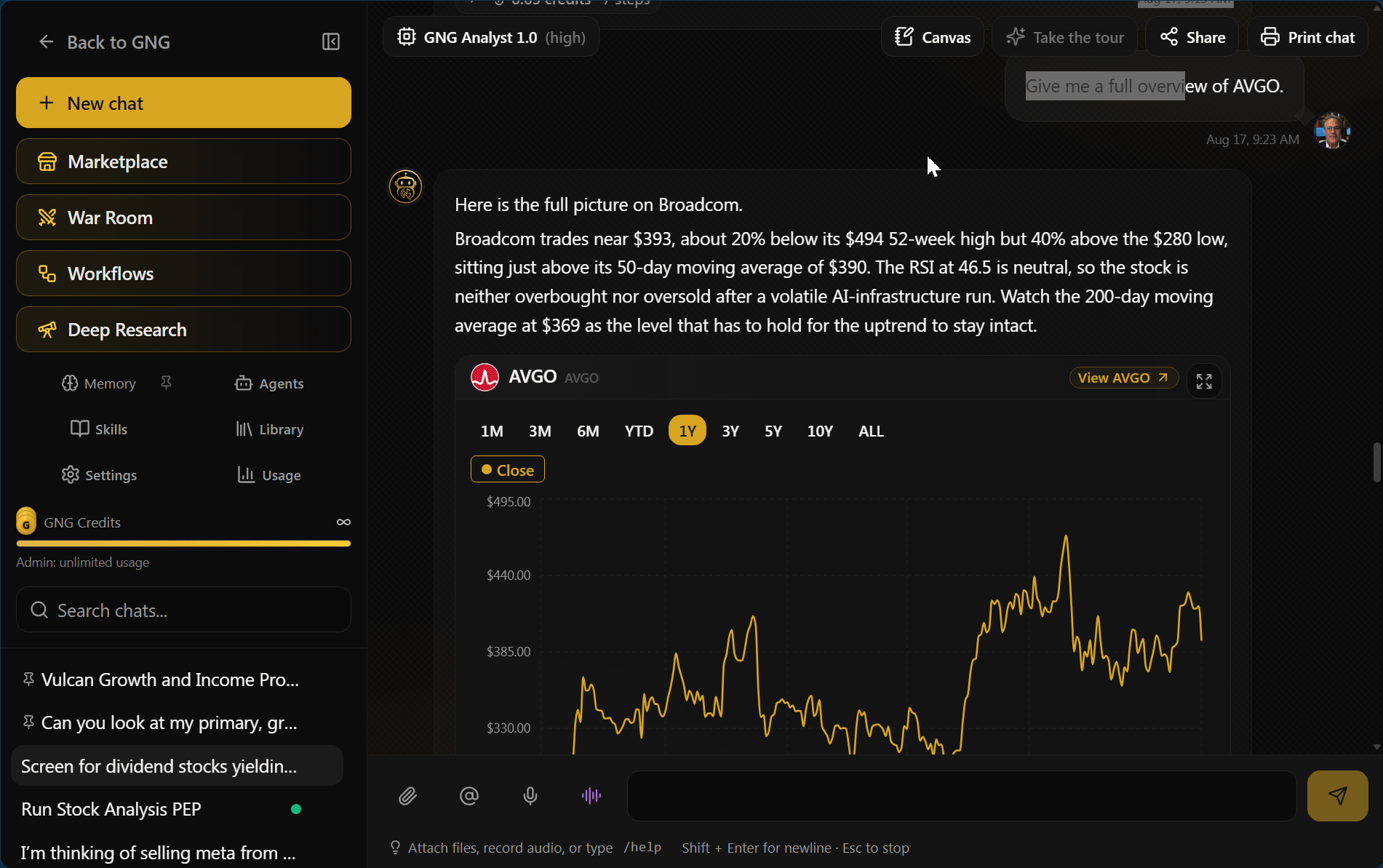Focus the message input box
The image size is (1383, 868).
(x=962, y=796)
